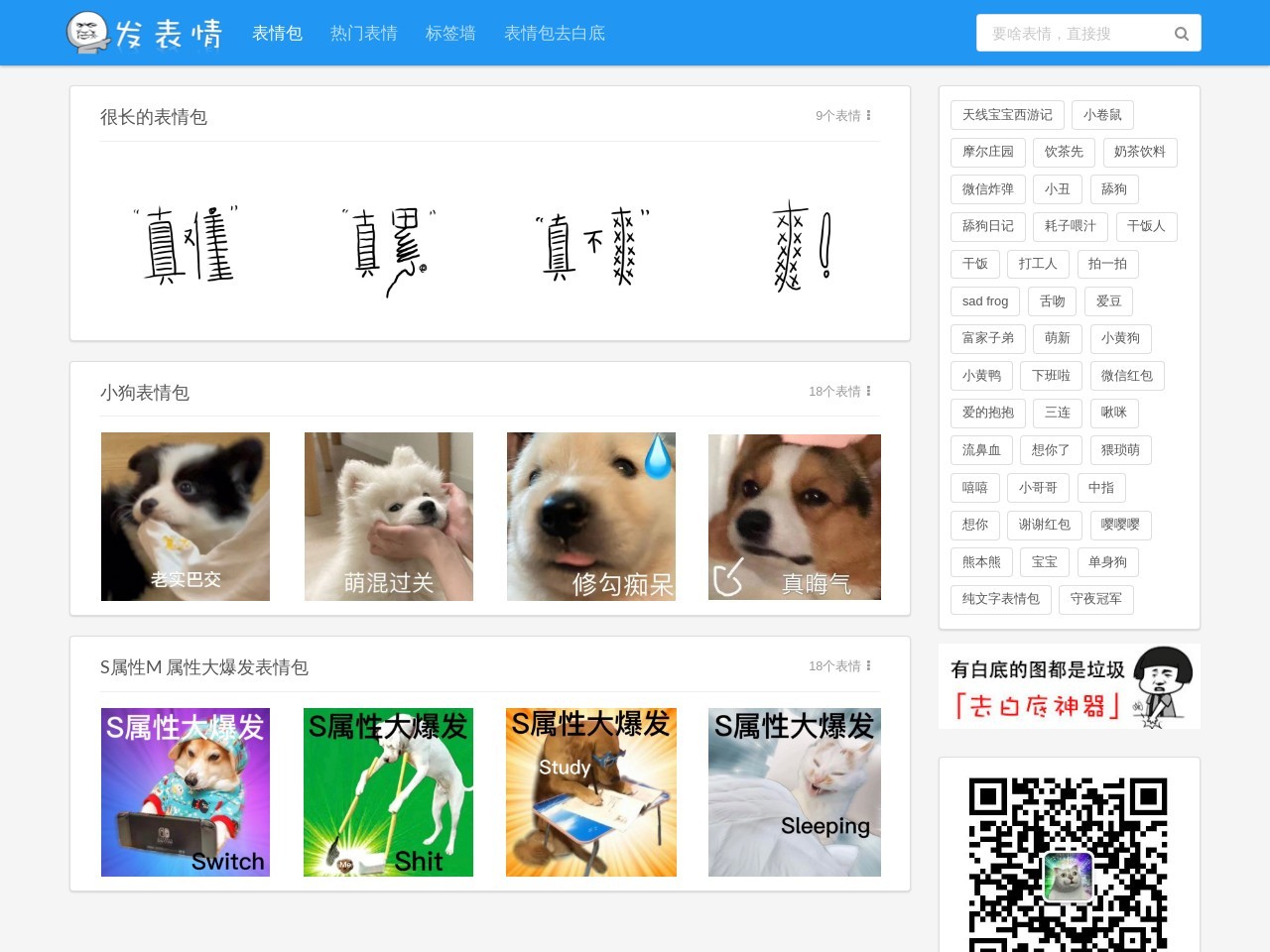Choose the 纯文字表情包 tag
This screenshot has height=952, width=1270.
(1000, 599)
